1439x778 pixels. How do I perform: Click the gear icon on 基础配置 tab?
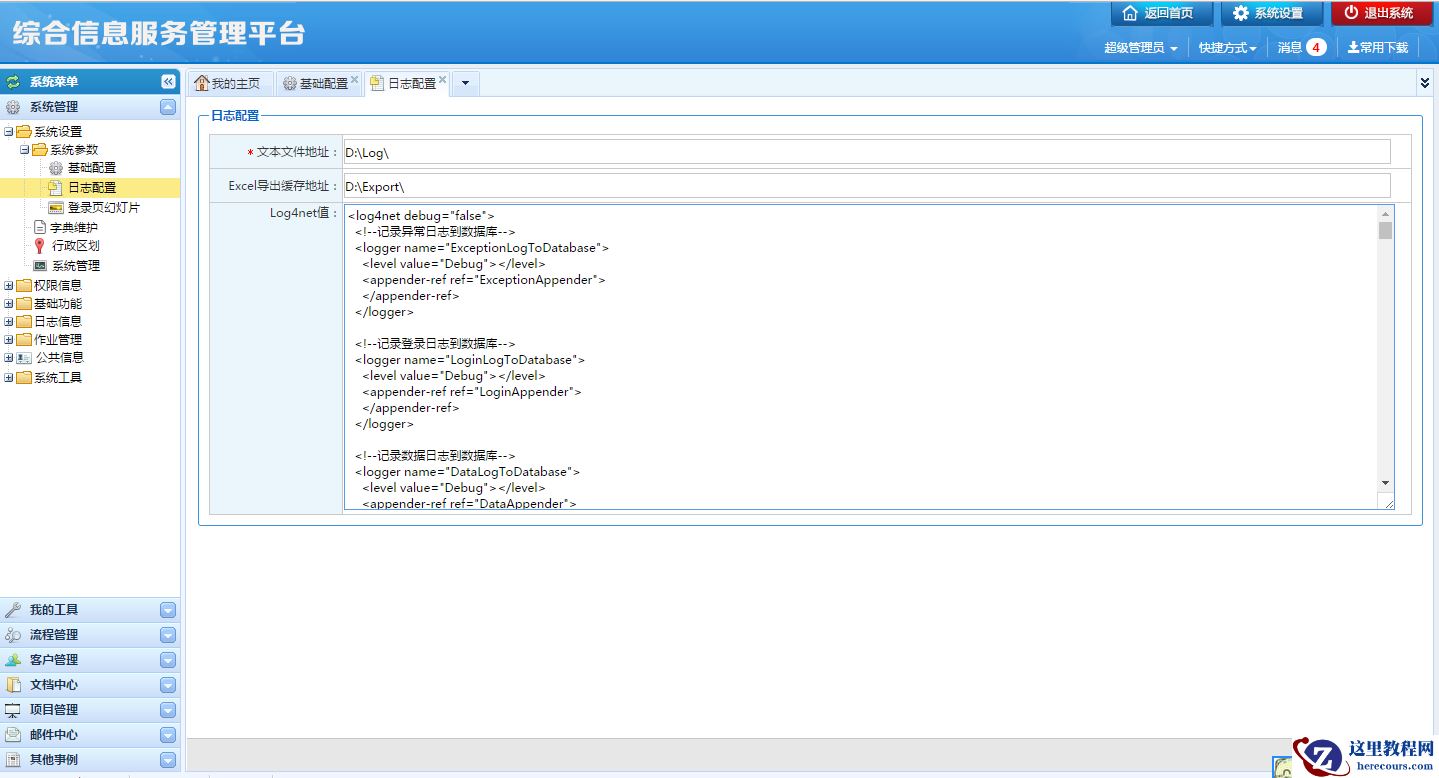[x=290, y=84]
